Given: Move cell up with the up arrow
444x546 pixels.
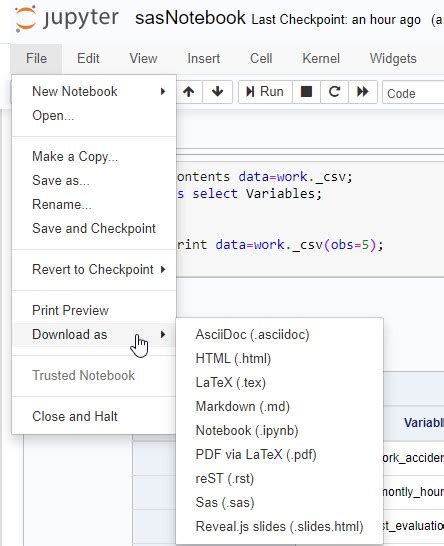Looking at the screenshot, I should click(x=188, y=92).
